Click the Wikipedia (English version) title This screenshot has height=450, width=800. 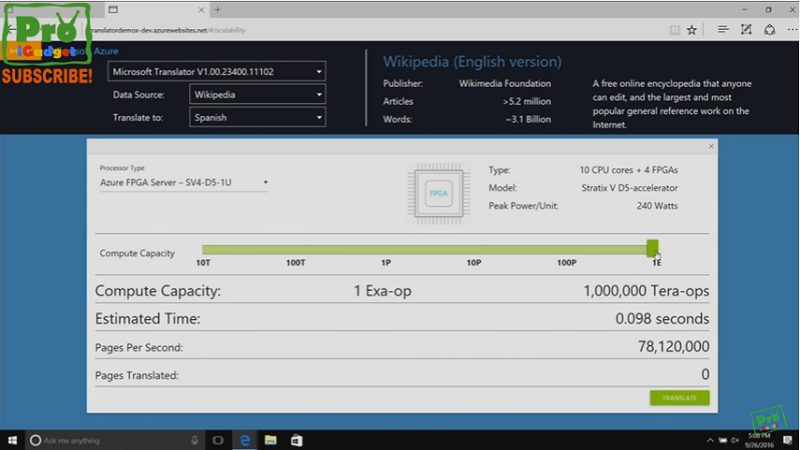click(x=472, y=62)
